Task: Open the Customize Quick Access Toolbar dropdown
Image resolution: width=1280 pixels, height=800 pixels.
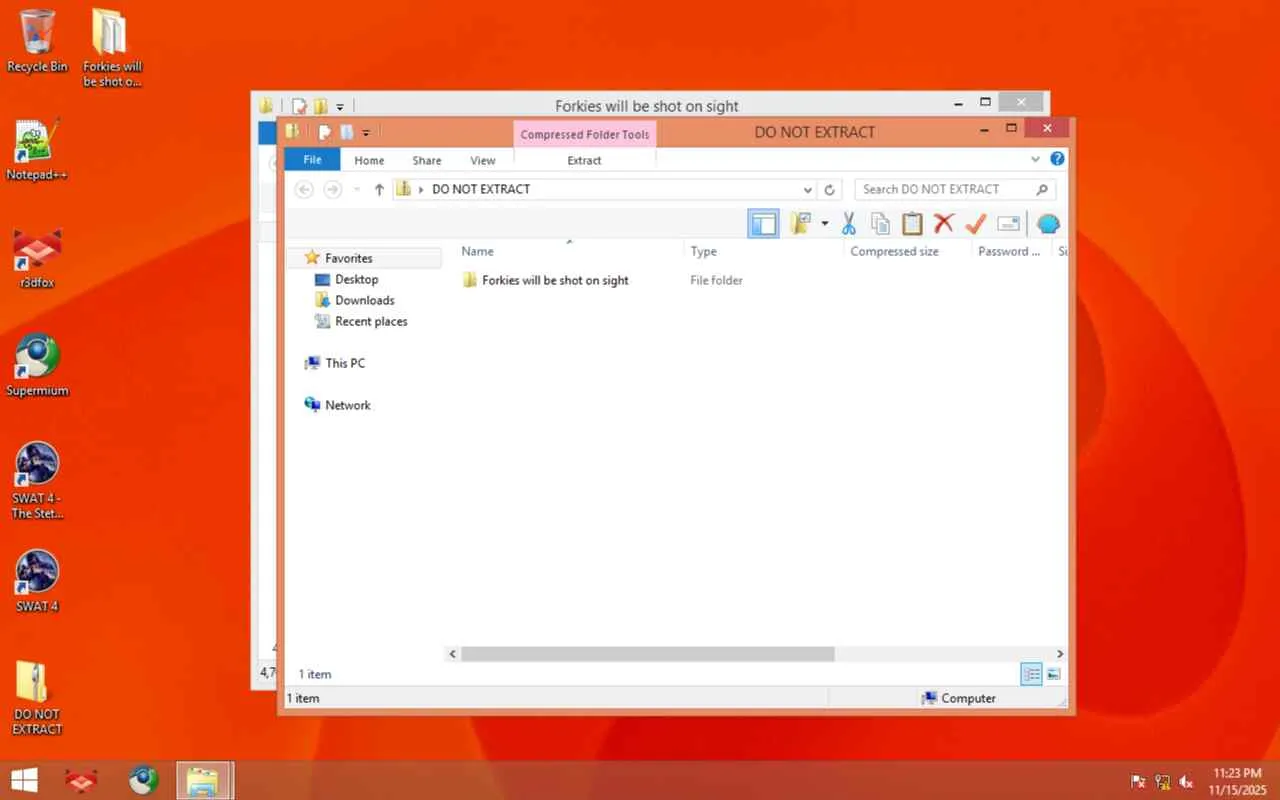Action: (x=366, y=133)
